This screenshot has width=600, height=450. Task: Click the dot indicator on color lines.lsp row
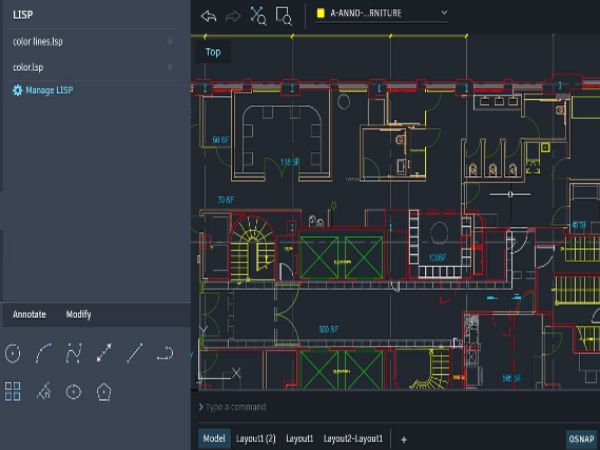coord(170,41)
